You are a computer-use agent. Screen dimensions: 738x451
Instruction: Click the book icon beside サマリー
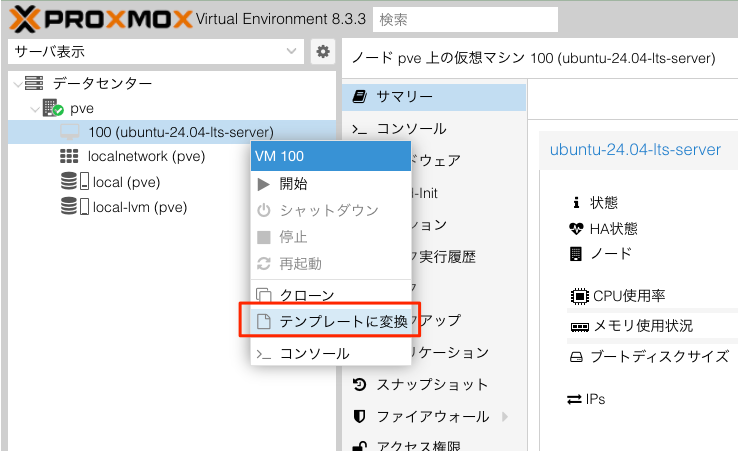coord(360,97)
